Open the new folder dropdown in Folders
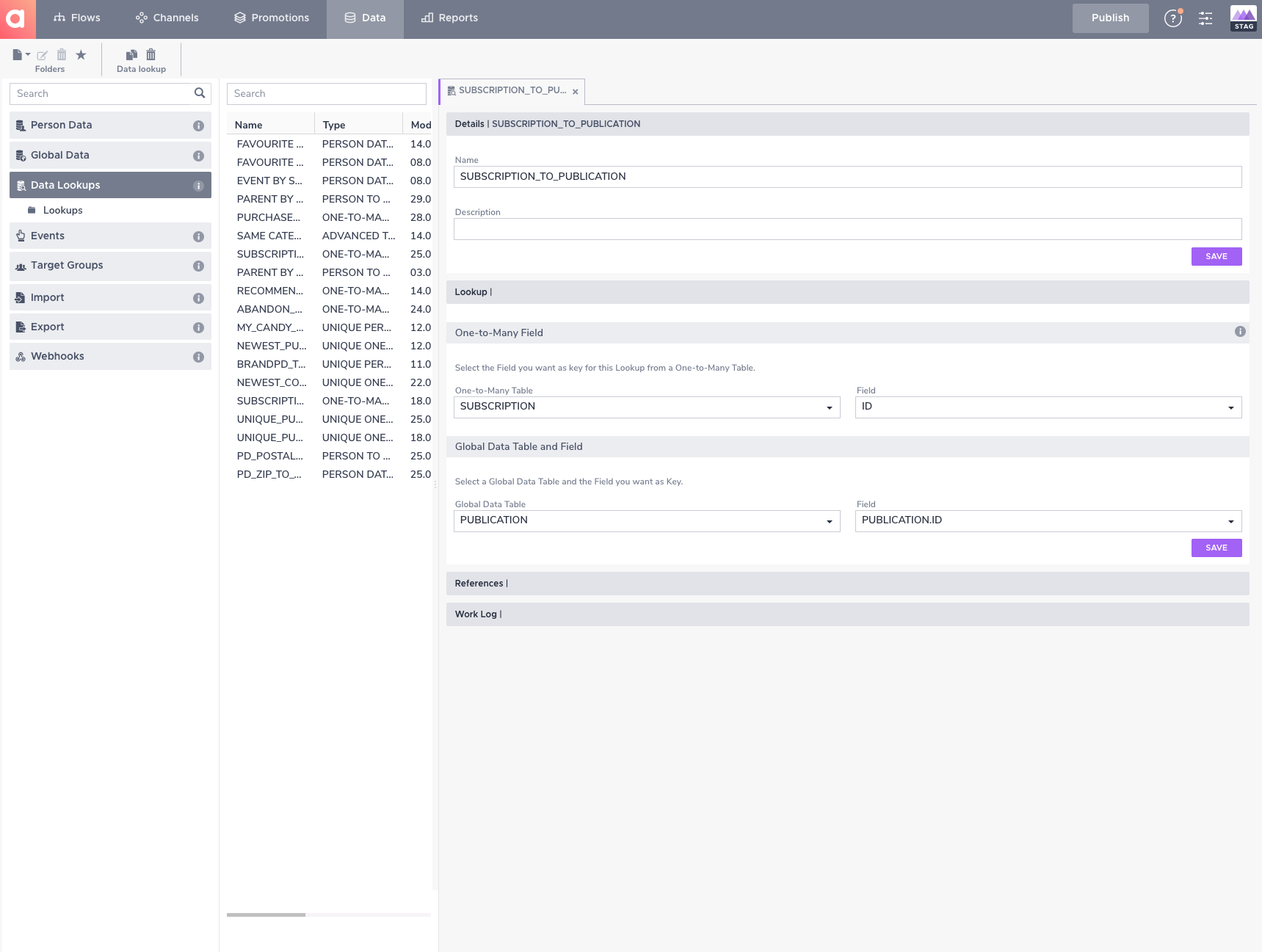This screenshot has width=1262, height=952. click(x=21, y=54)
